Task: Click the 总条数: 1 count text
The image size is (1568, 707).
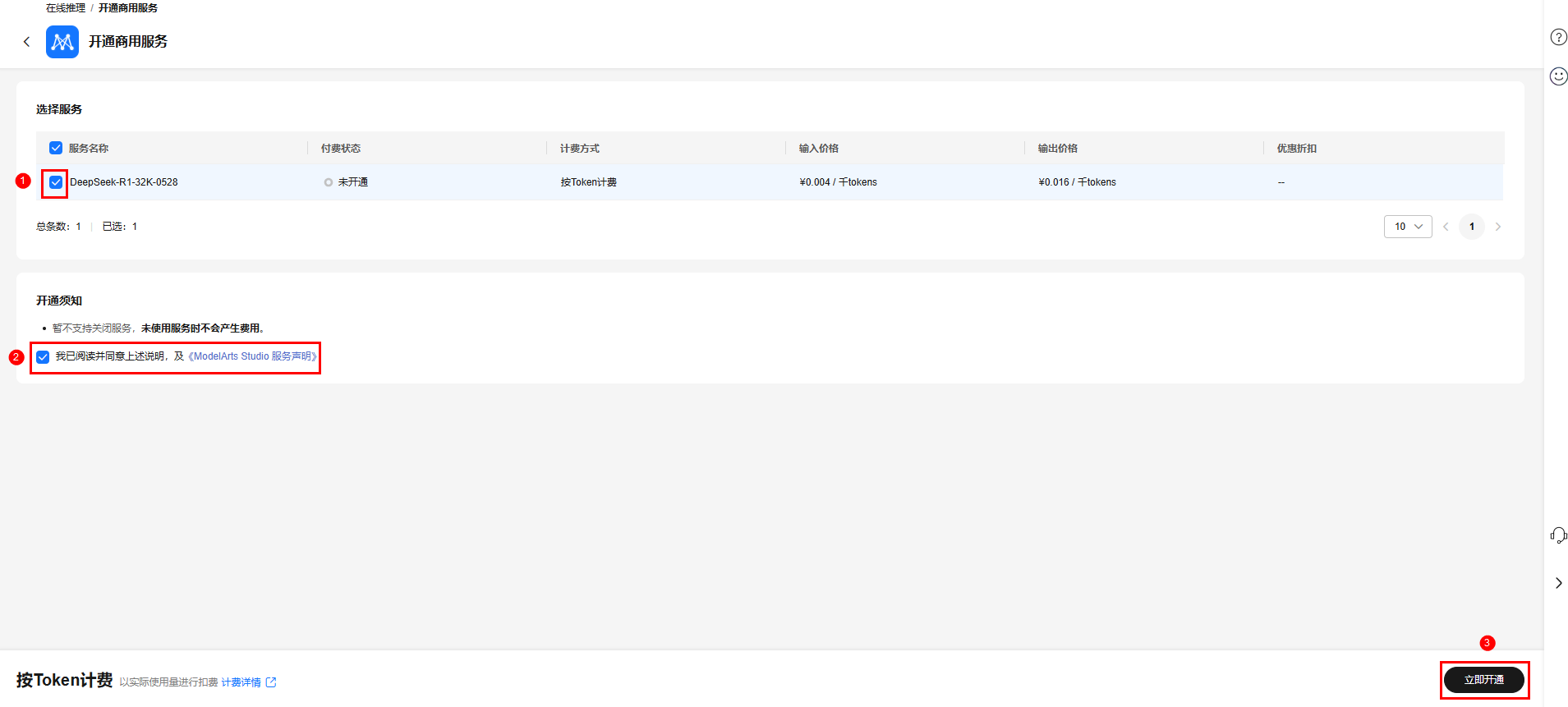Action: click(58, 227)
